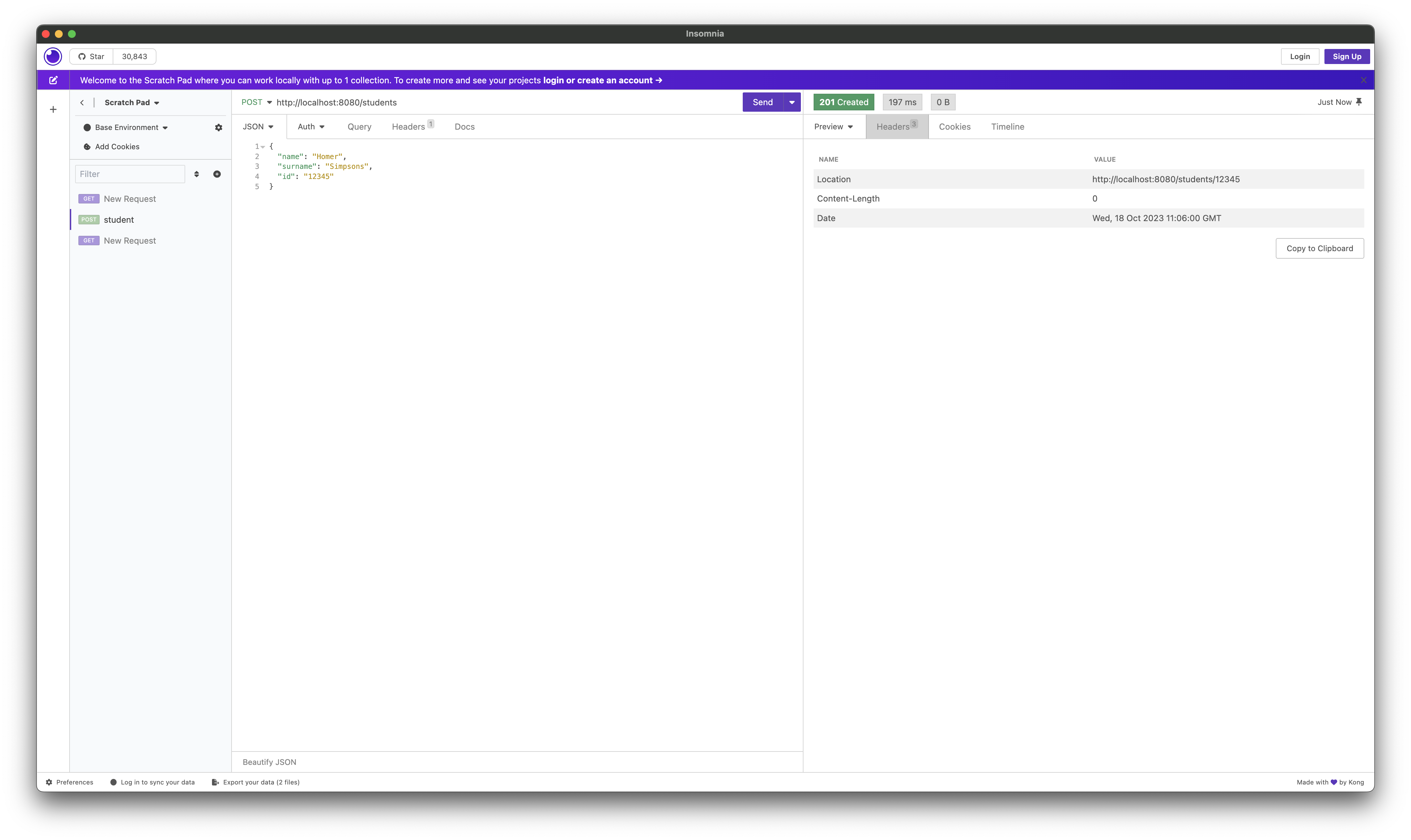Open the Send options dropdown arrow
This screenshot has height=840, width=1411.
coord(792,103)
